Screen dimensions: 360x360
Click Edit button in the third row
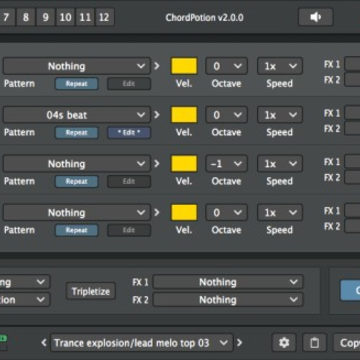coord(129,182)
